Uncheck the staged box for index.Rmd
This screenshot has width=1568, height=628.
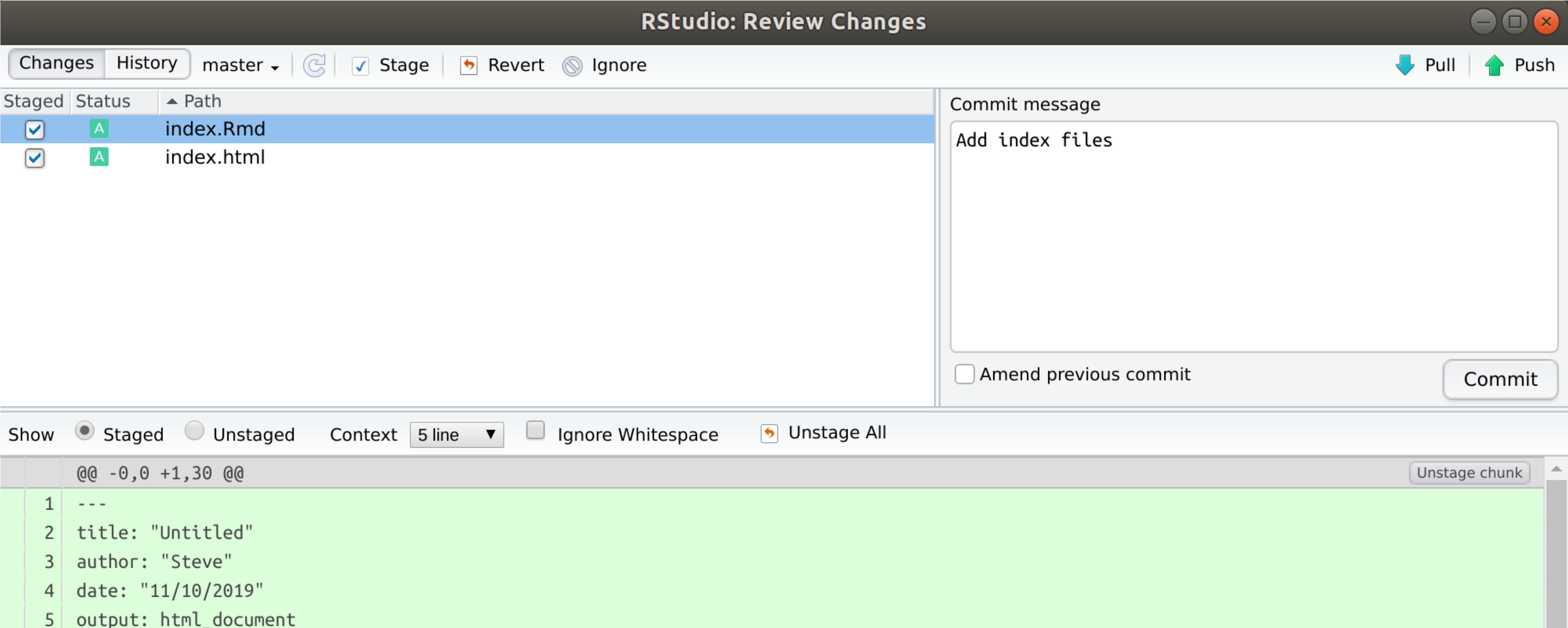tap(35, 129)
